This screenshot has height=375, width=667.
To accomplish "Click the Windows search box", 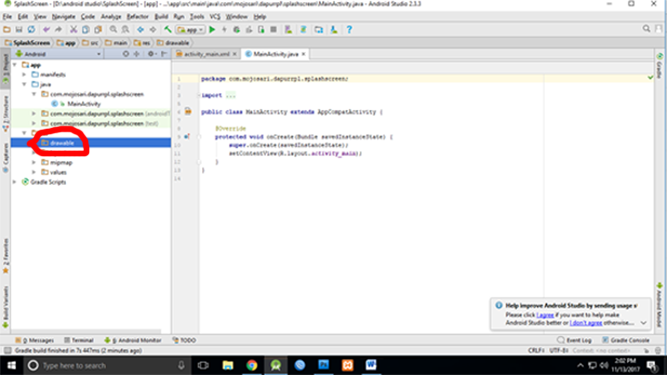I will 107,365.
